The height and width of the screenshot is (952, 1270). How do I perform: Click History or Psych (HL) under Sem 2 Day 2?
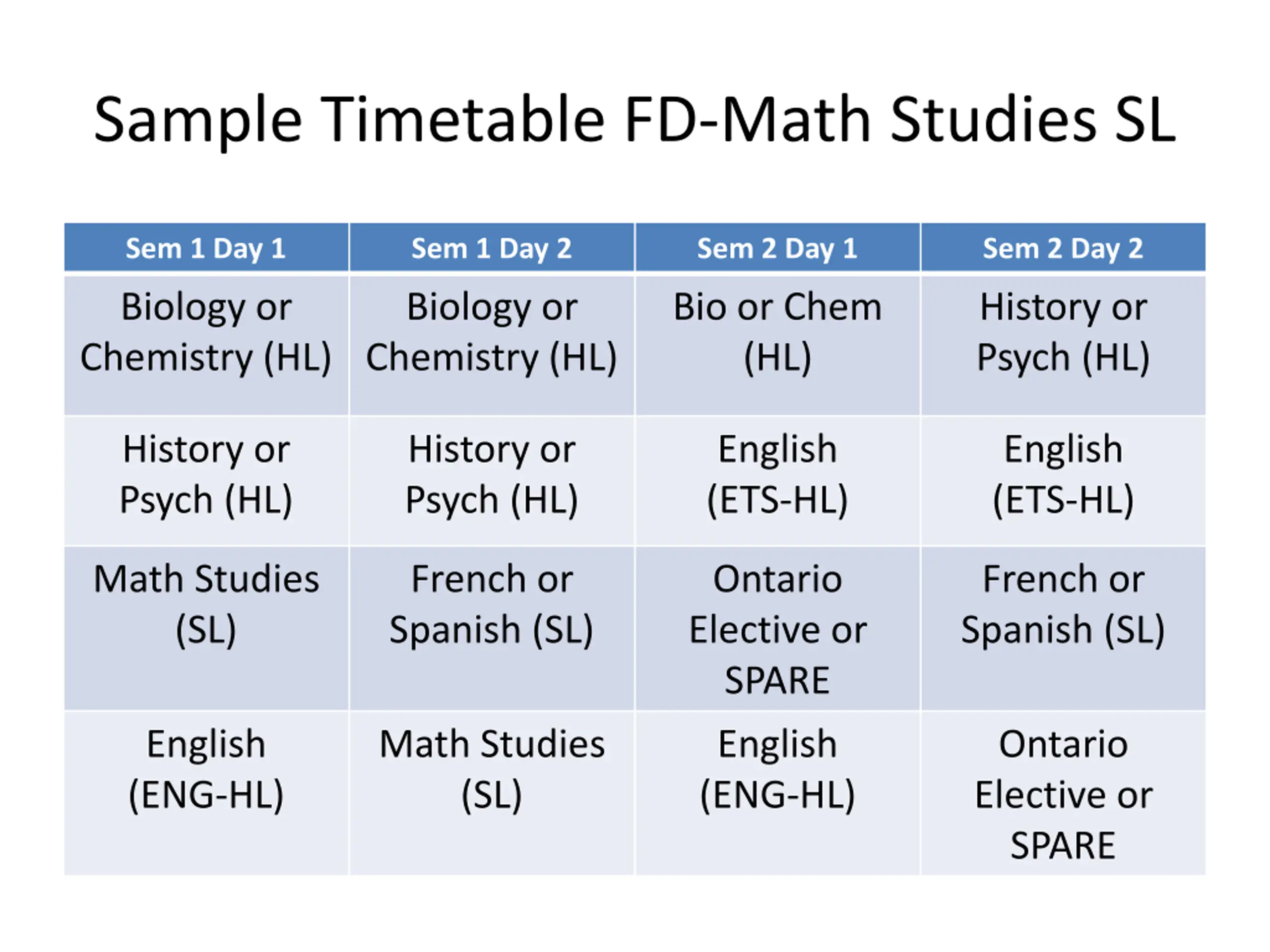(x=1063, y=346)
